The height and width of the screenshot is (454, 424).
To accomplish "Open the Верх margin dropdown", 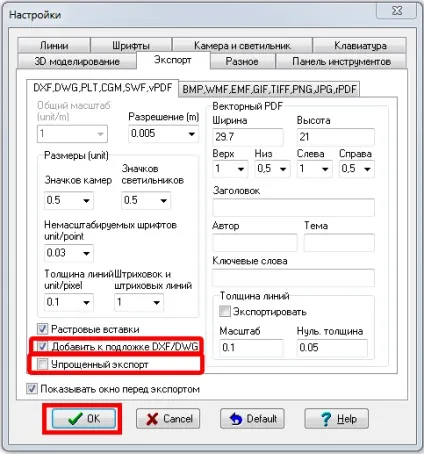I will [241, 169].
